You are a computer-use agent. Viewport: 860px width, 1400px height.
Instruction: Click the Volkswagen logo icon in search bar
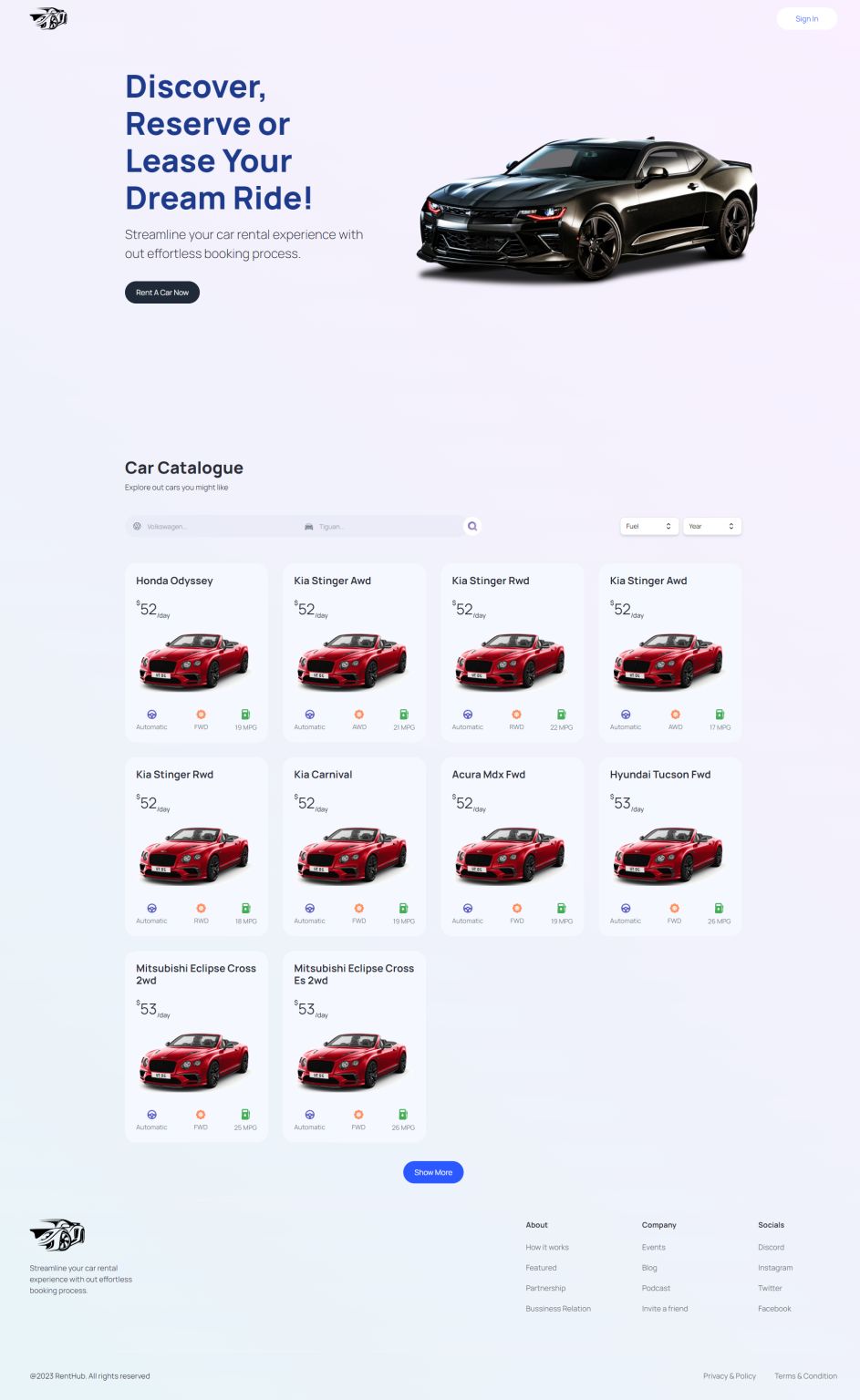pos(138,526)
